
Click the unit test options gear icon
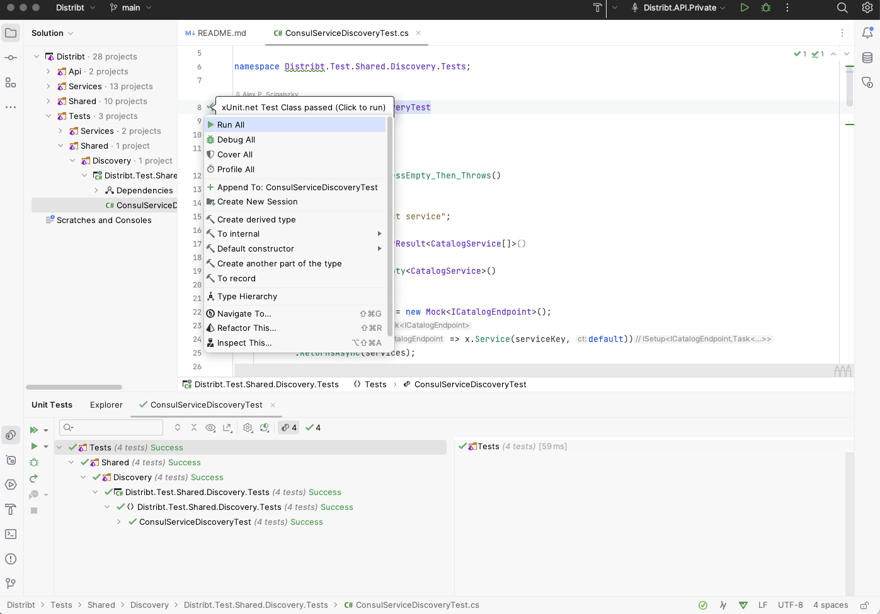click(248, 428)
